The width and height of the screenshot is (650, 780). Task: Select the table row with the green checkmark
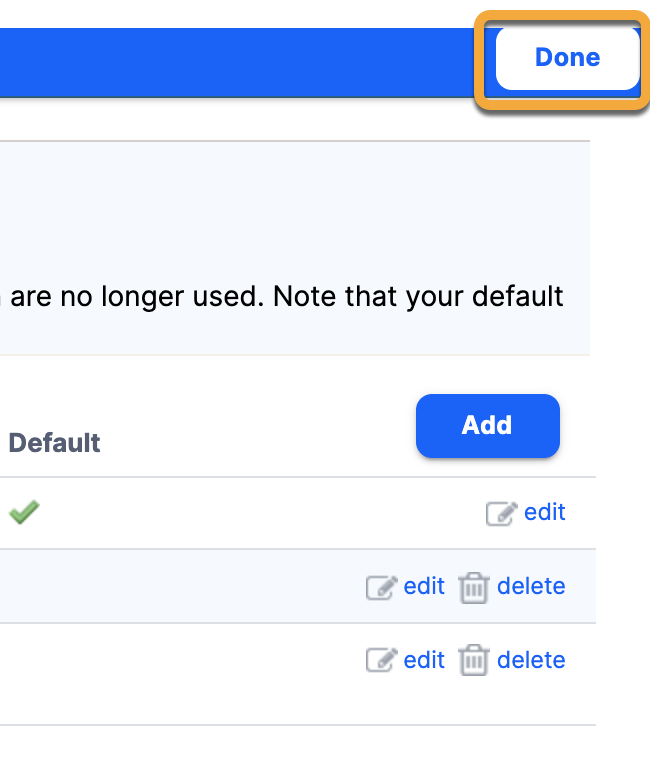[250, 513]
